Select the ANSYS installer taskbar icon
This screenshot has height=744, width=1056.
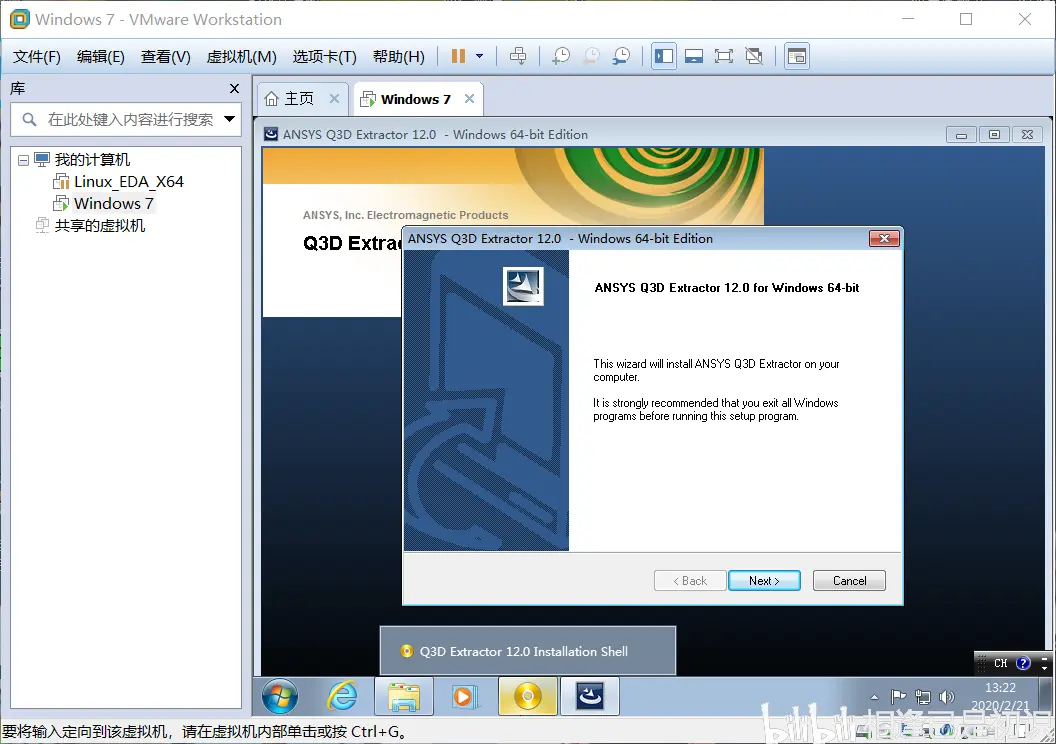click(x=590, y=696)
